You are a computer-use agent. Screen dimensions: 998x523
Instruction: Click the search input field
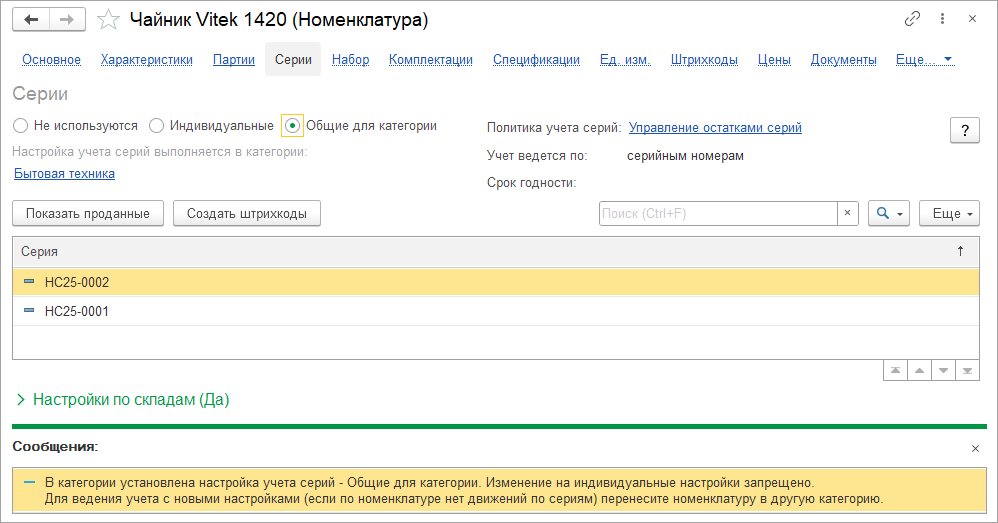(717, 213)
